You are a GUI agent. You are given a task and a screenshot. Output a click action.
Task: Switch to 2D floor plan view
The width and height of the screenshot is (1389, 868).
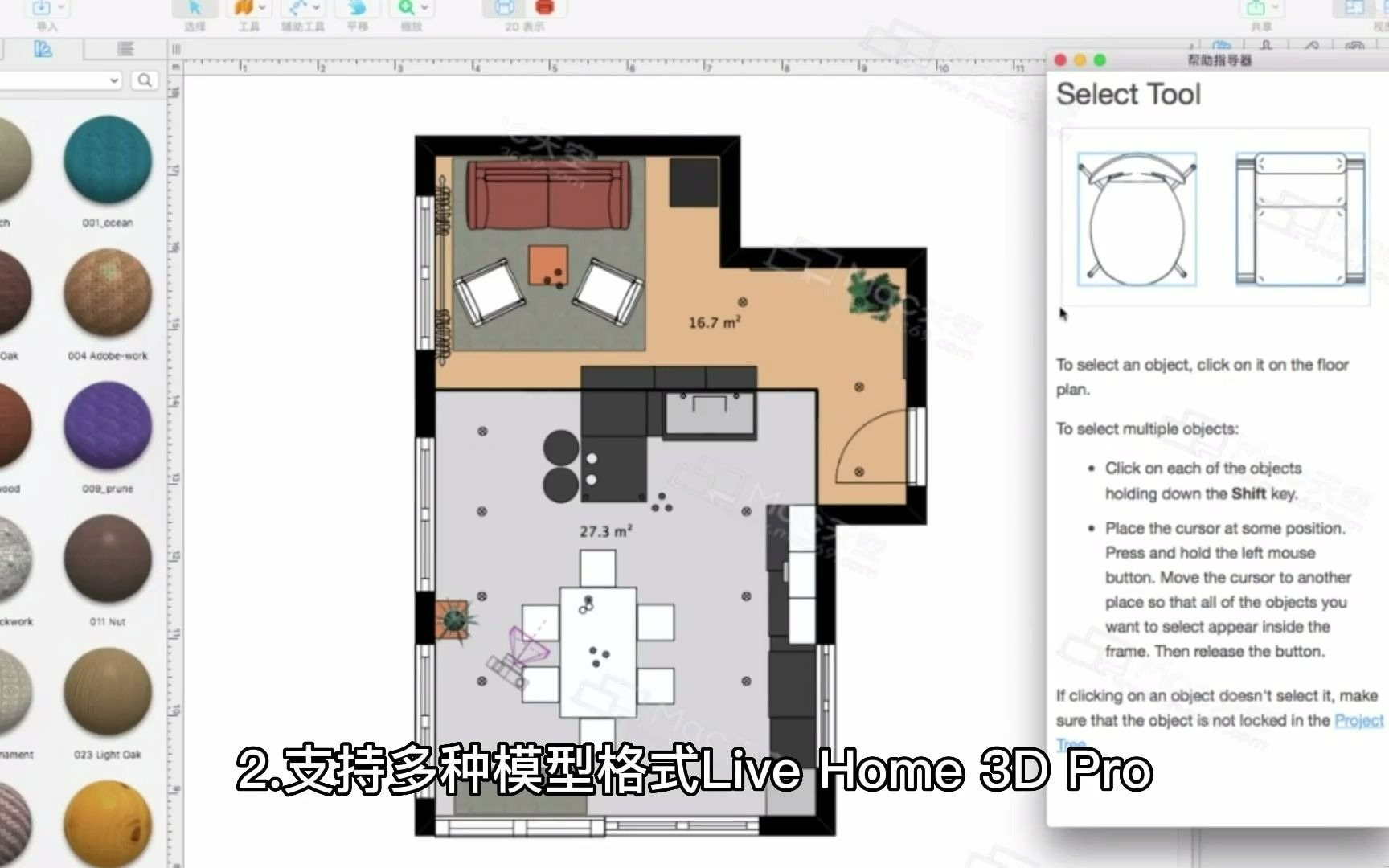[504, 7]
